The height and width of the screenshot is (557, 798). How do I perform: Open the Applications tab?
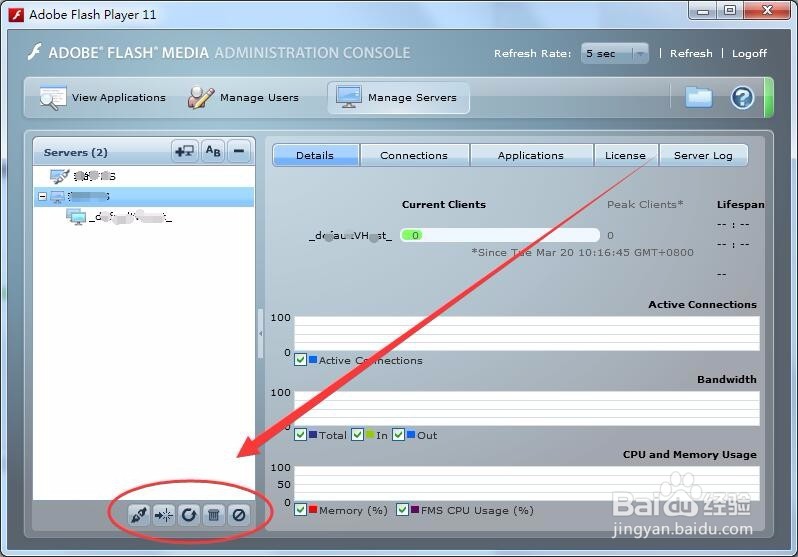tap(531, 155)
